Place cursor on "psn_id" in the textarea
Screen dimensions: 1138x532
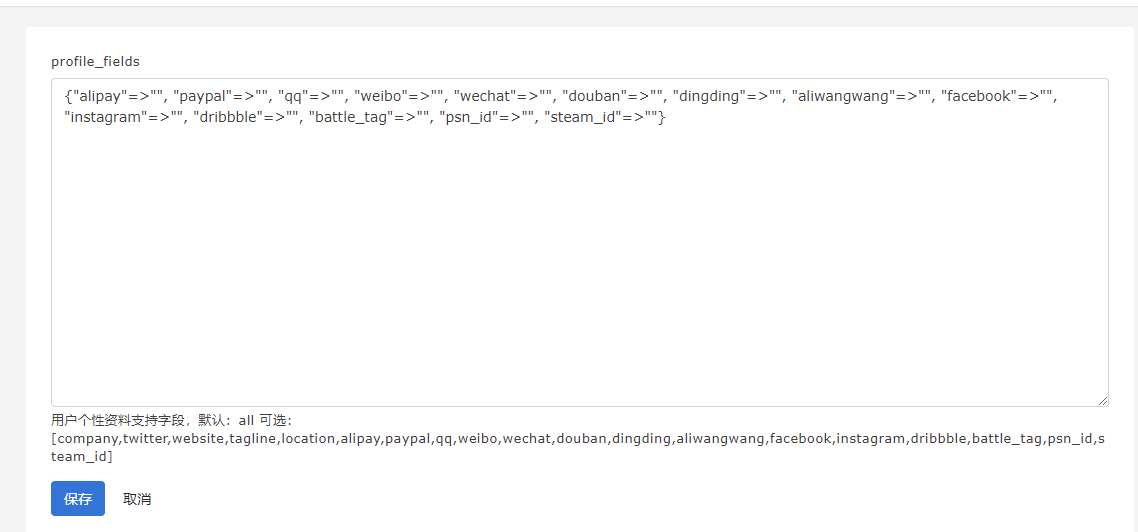click(469, 118)
